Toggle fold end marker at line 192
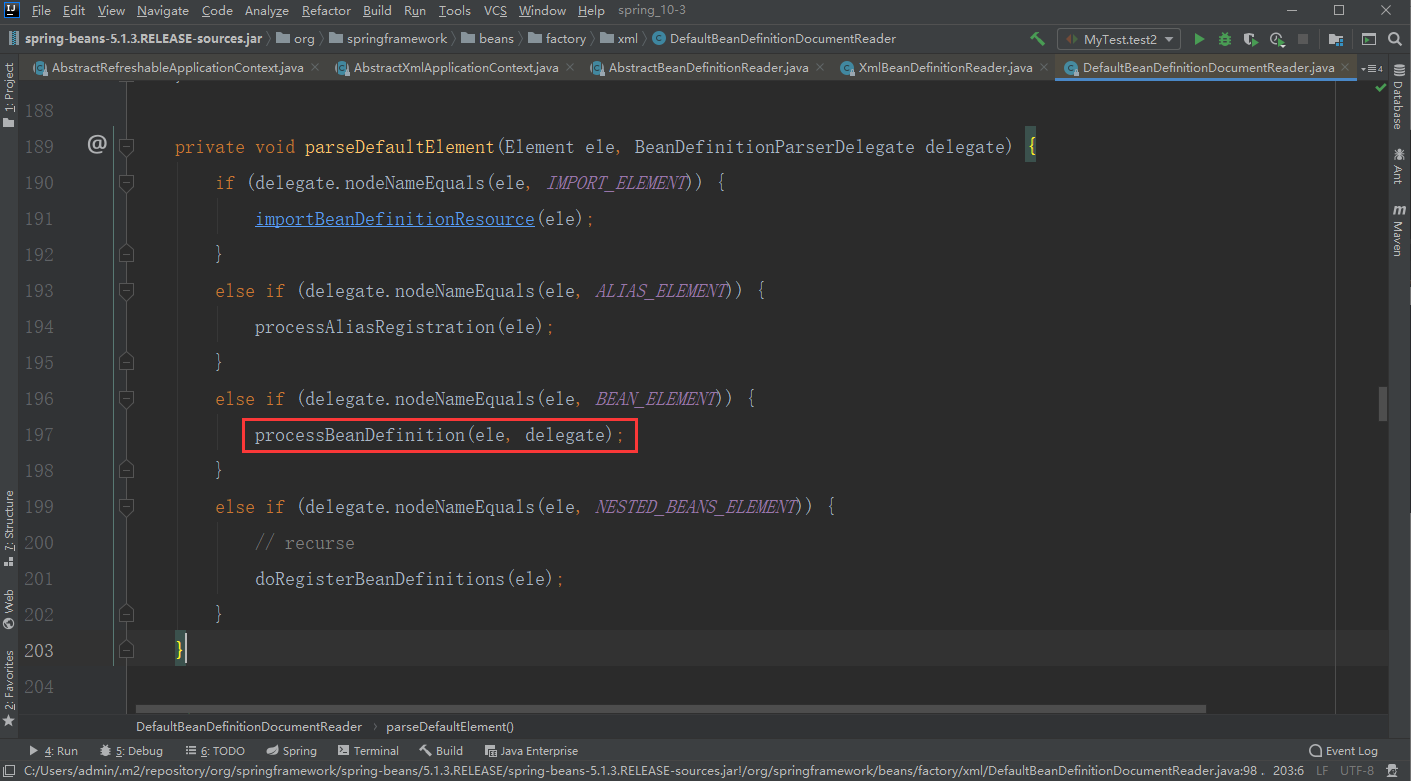1411x781 pixels. [126, 255]
